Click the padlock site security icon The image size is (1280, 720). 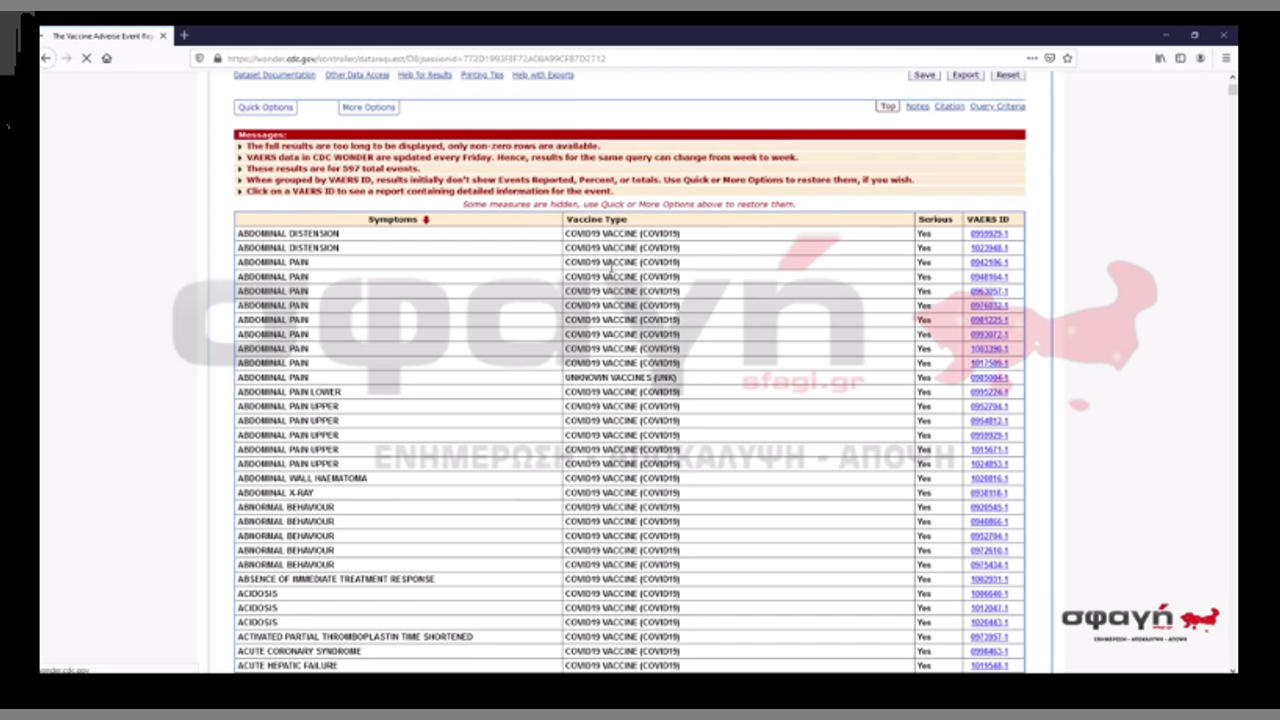click(x=217, y=58)
